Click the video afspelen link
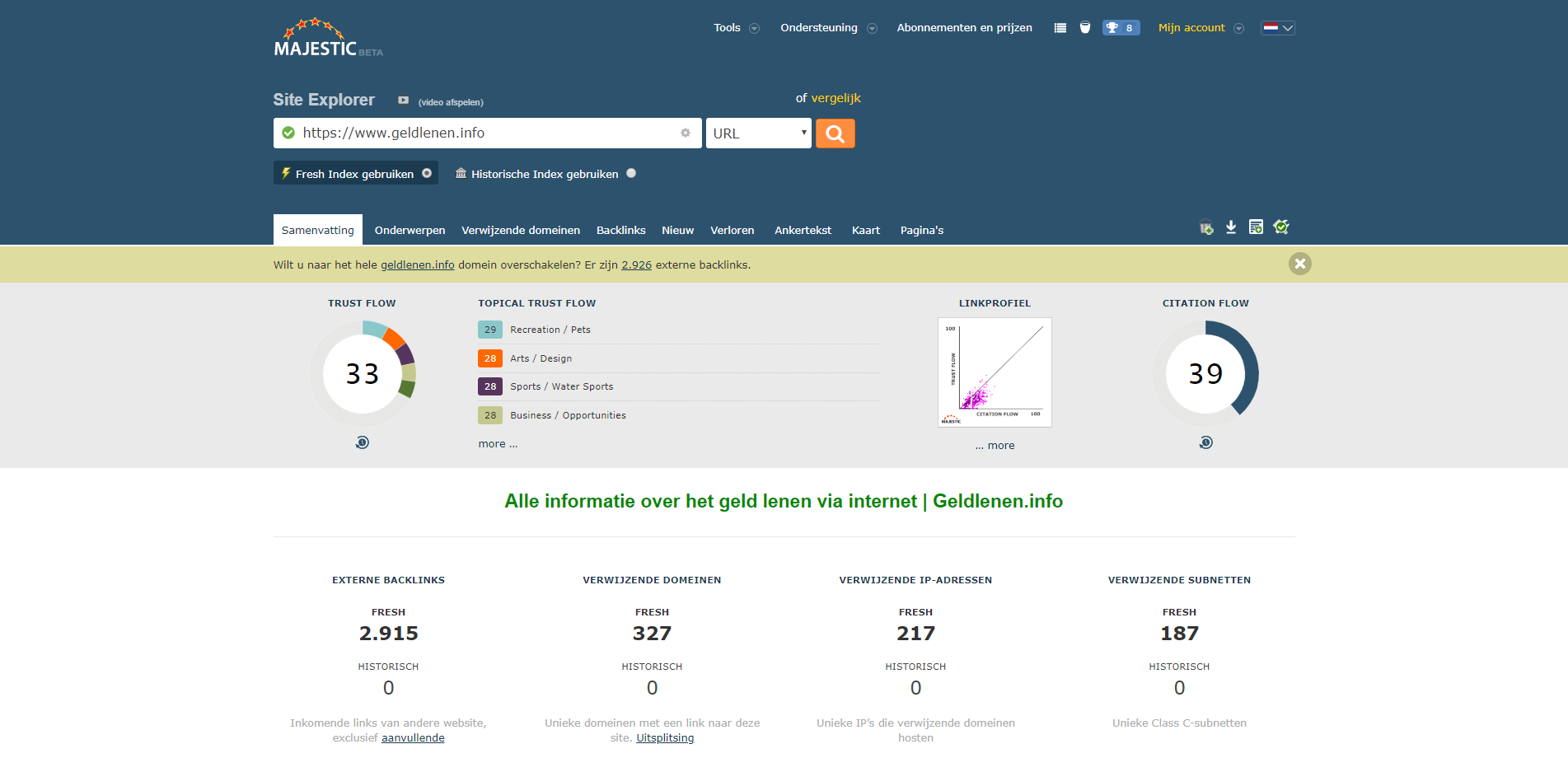This screenshot has height=758, width=1568. click(451, 102)
